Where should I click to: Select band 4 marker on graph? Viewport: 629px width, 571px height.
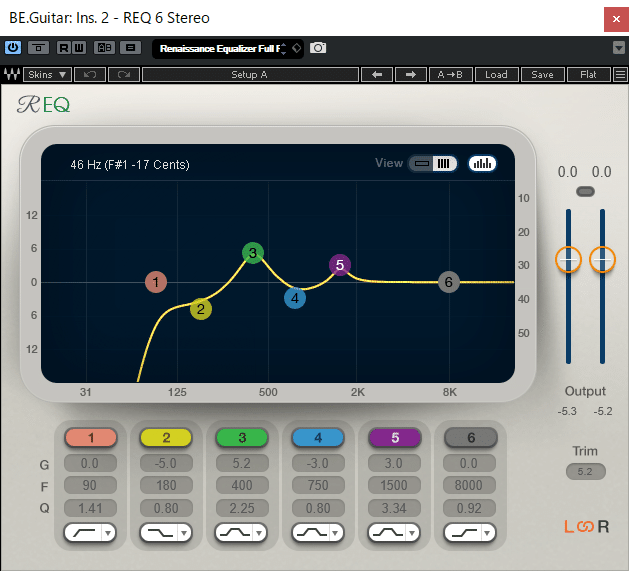point(295,298)
